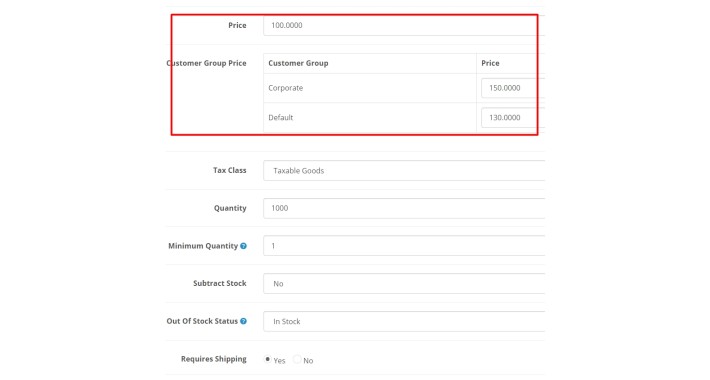Click the Subtract Stock label
This screenshot has height=380, width=710.
click(x=220, y=283)
